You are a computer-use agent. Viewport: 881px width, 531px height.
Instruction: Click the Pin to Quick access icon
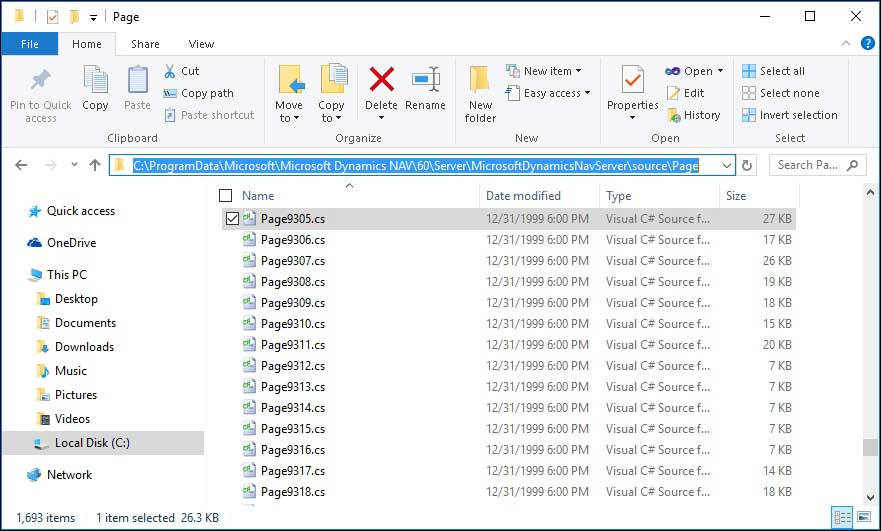[40, 80]
